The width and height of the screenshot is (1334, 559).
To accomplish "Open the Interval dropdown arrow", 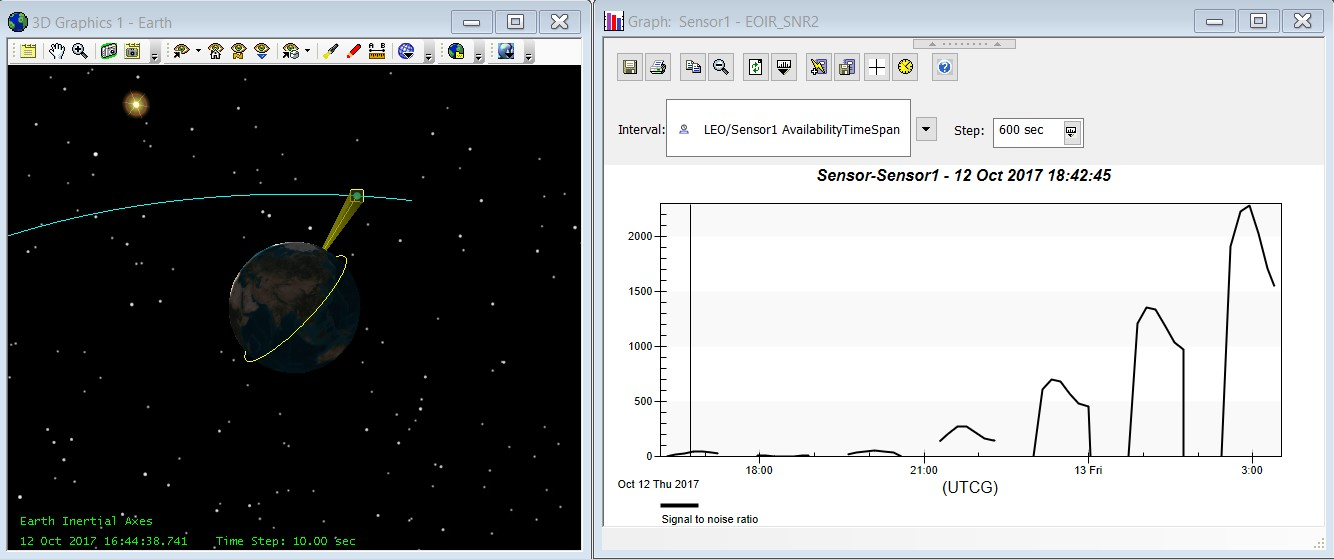I will [927, 129].
